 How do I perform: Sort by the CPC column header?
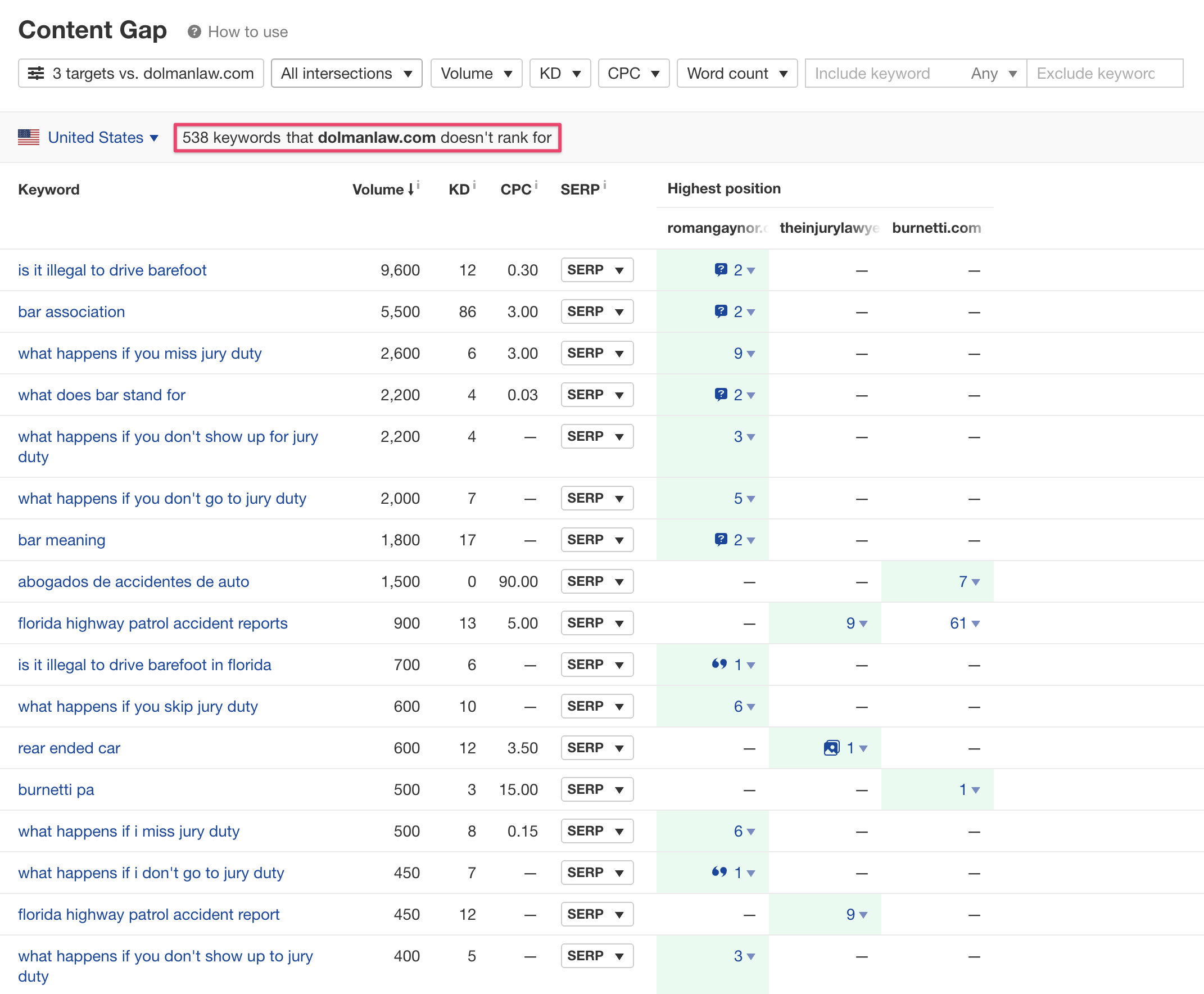[517, 189]
